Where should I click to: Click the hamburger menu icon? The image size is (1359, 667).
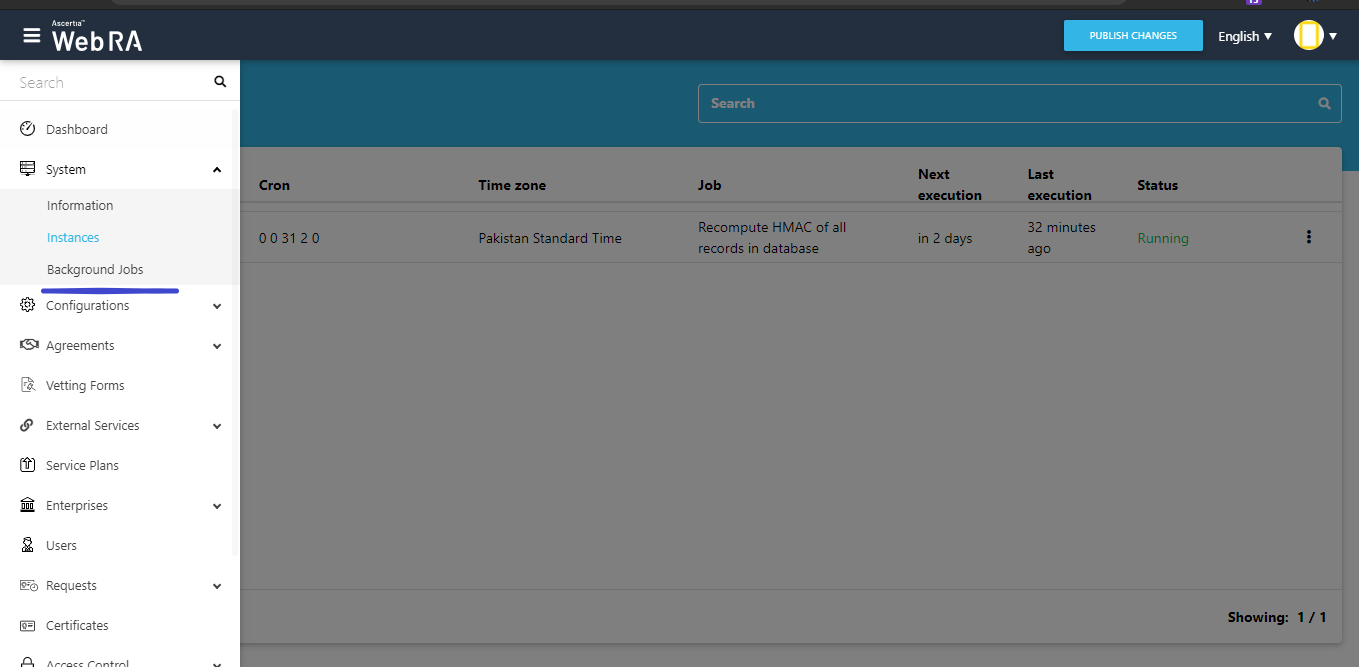tap(32, 36)
